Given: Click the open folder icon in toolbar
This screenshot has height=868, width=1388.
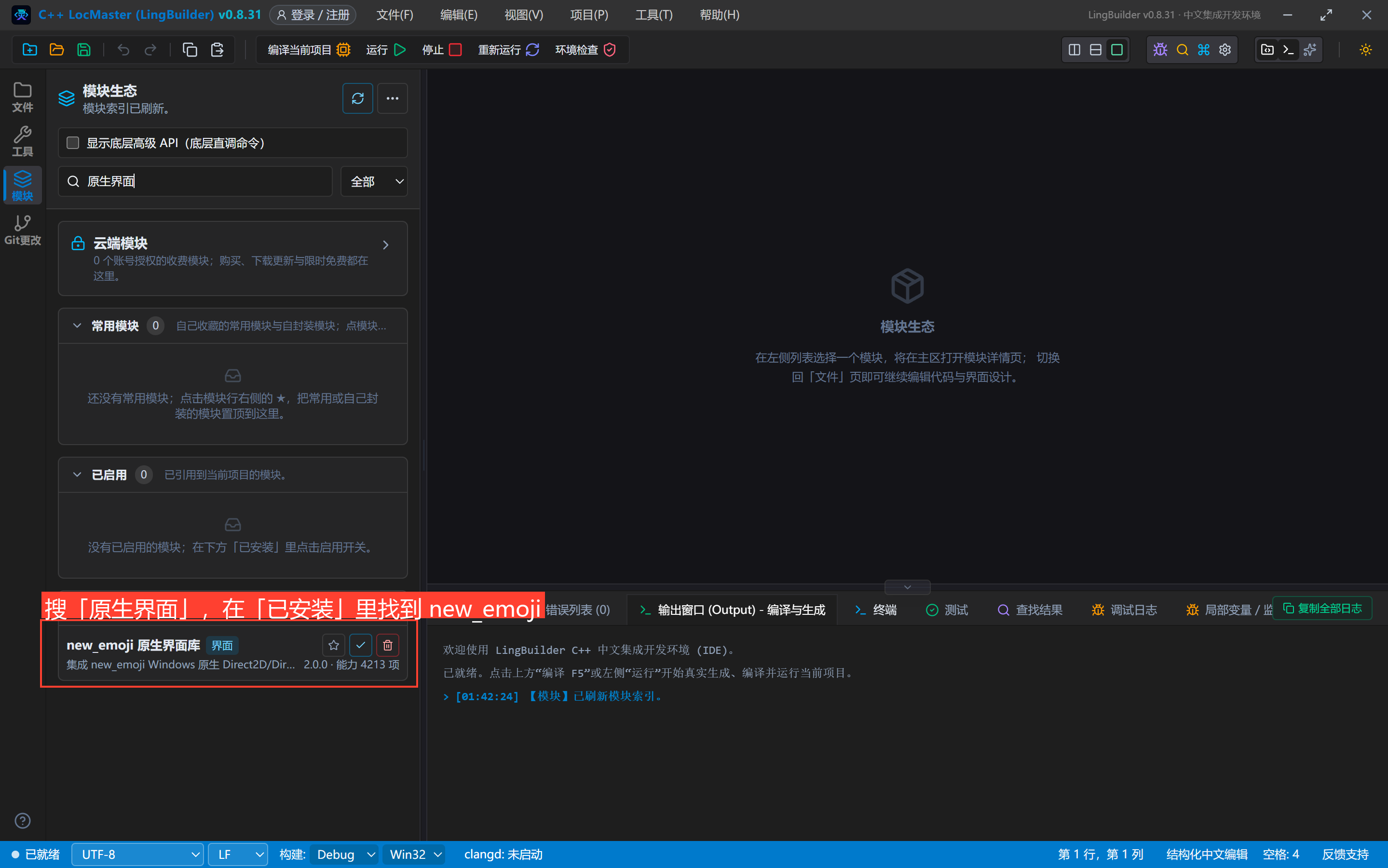Looking at the screenshot, I should (x=57, y=50).
